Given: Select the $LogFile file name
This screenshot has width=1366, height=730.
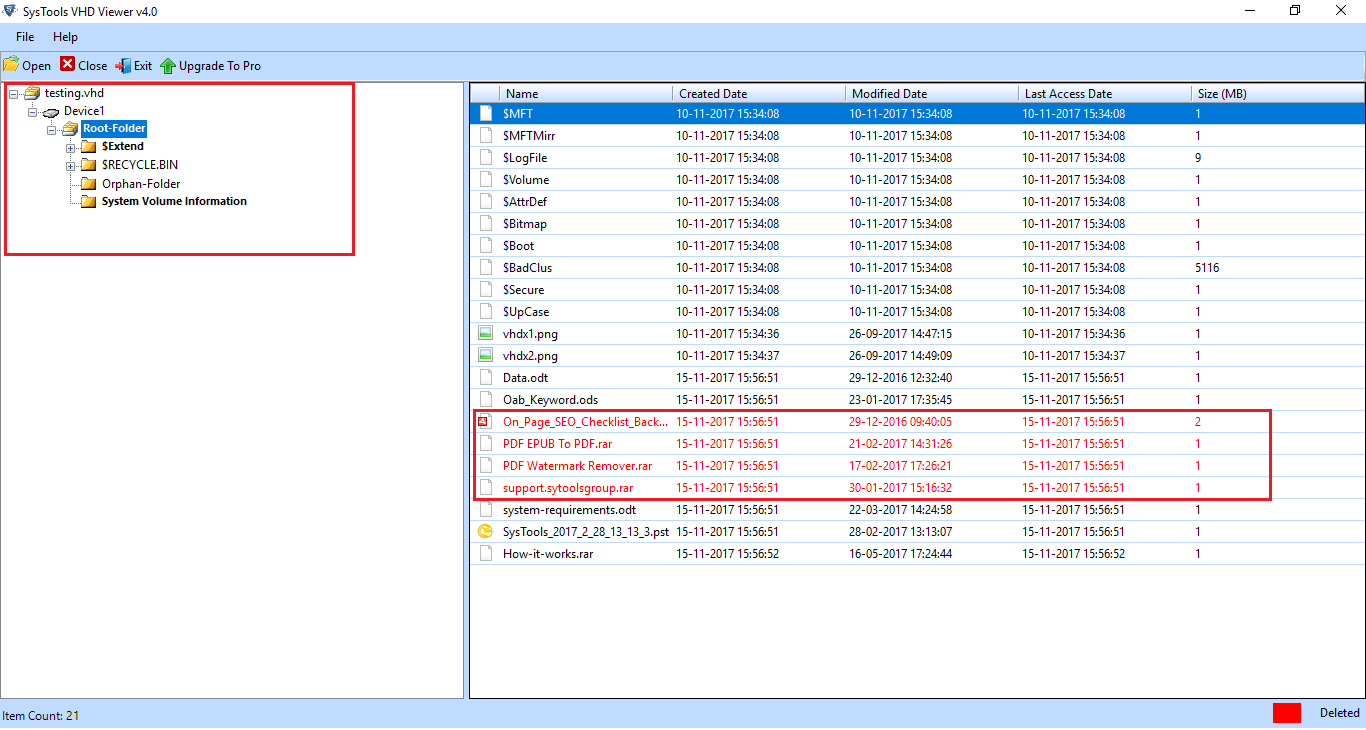Looking at the screenshot, I should (525, 158).
